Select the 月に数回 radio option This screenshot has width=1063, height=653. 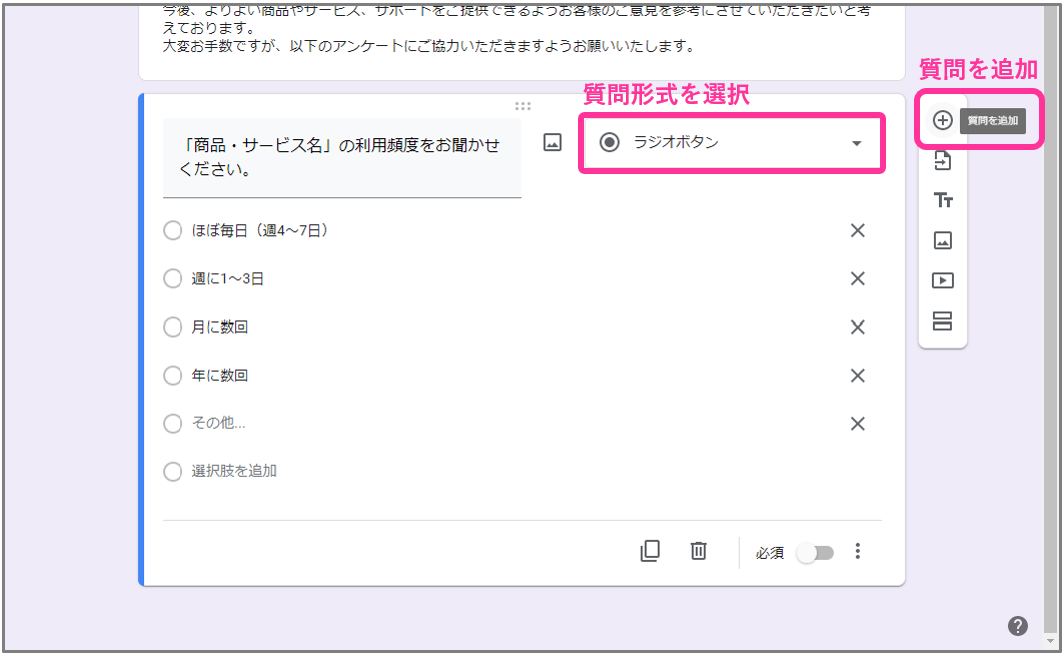point(173,327)
